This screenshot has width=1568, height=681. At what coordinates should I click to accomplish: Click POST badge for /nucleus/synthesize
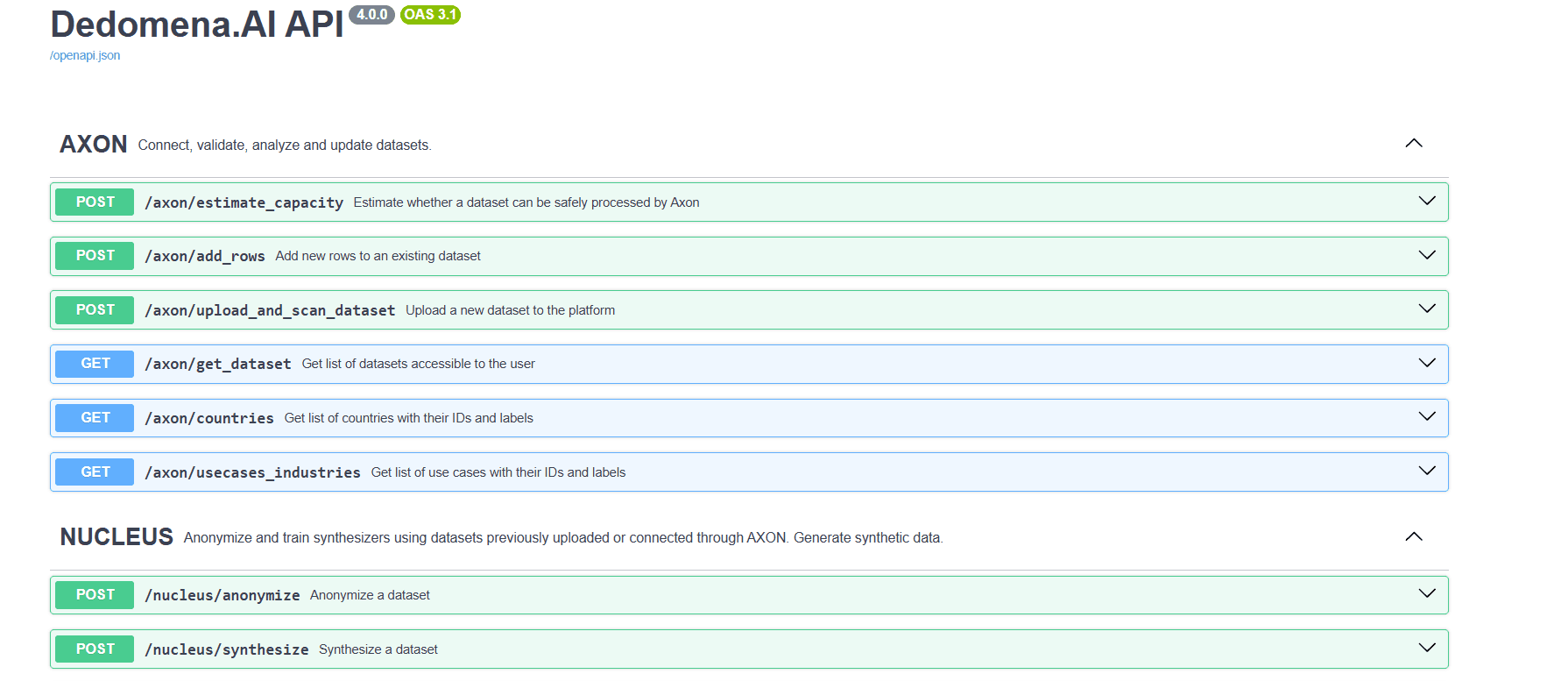click(x=95, y=649)
